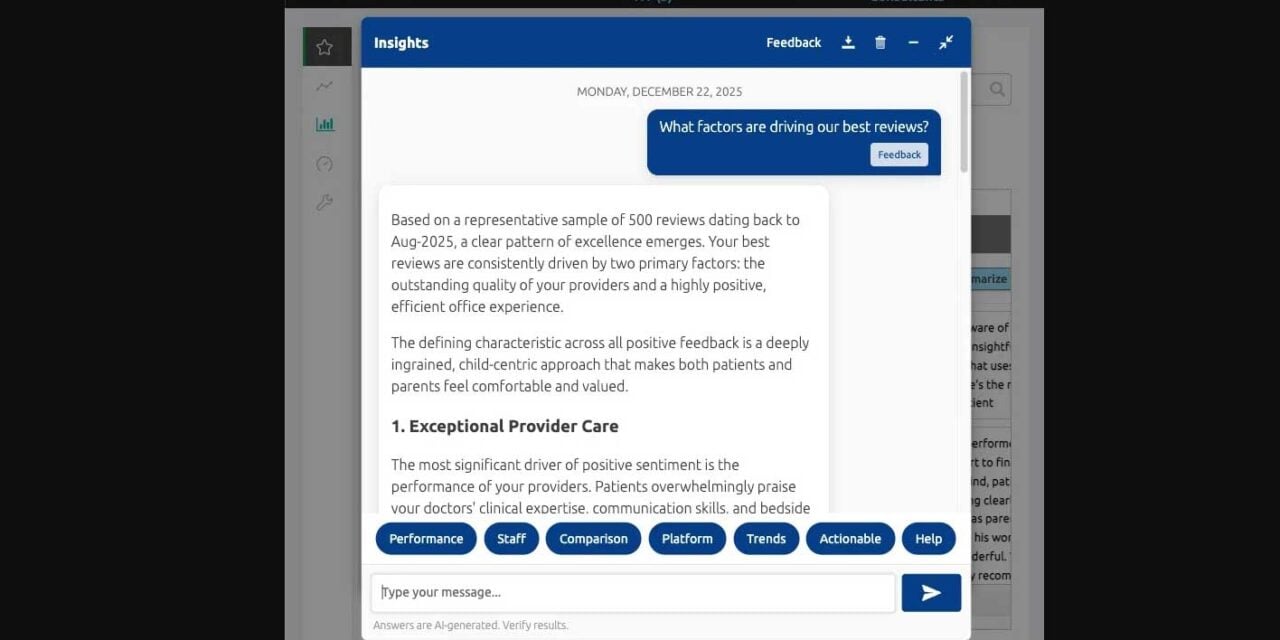The width and height of the screenshot is (1280, 640).
Task: Select the Performance suggestion chip
Action: [426, 539]
